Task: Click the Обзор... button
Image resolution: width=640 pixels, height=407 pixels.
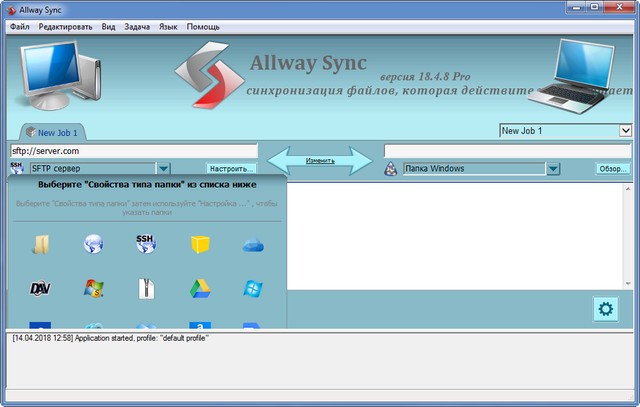Action: click(x=613, y=169)
